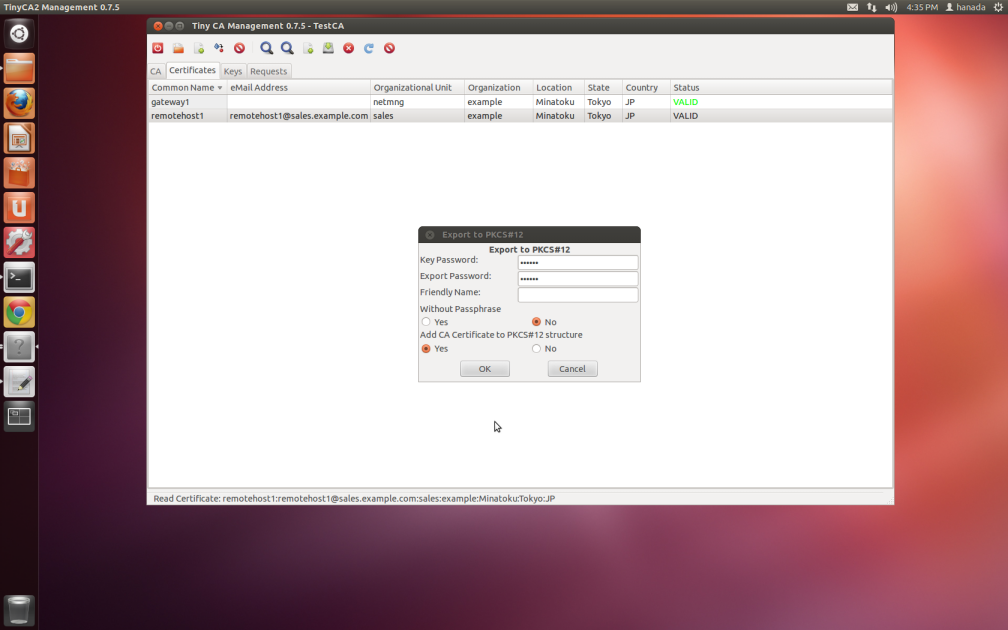Choose No for Add CA Certificate option
The image size is (1008, 630).
point(537,349)
